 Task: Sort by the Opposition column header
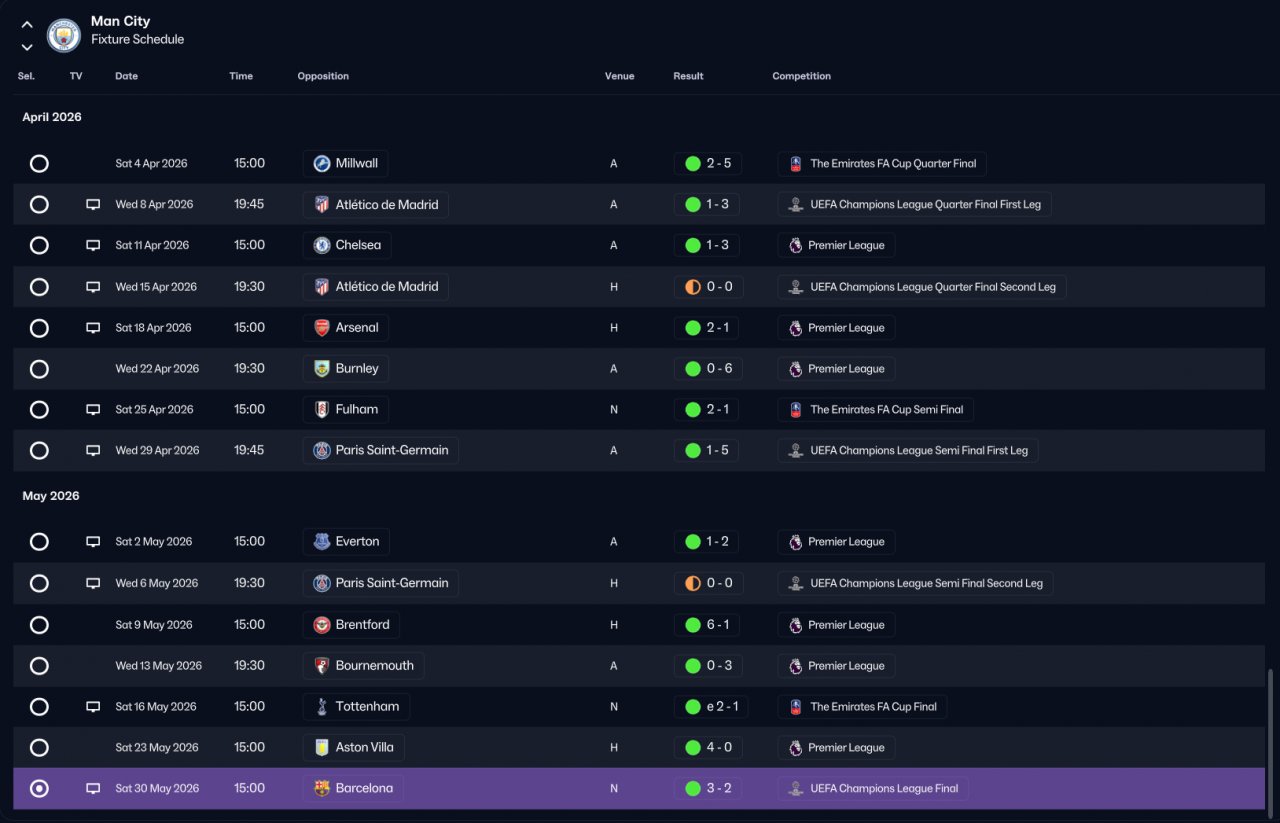coord(323,76)
